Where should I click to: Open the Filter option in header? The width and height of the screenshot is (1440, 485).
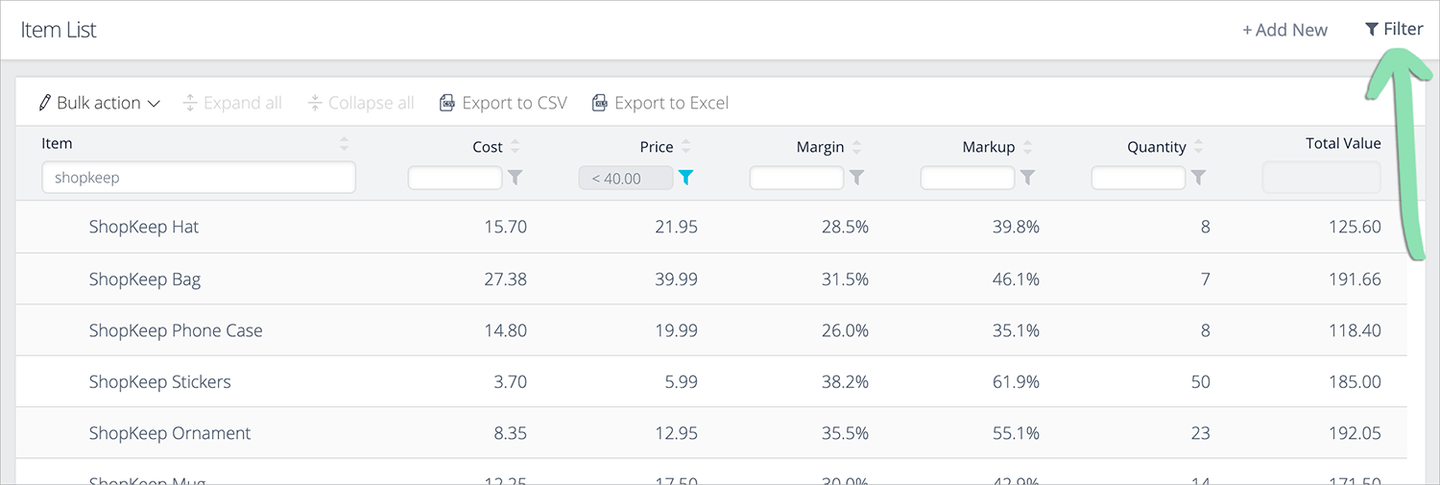1393,29
